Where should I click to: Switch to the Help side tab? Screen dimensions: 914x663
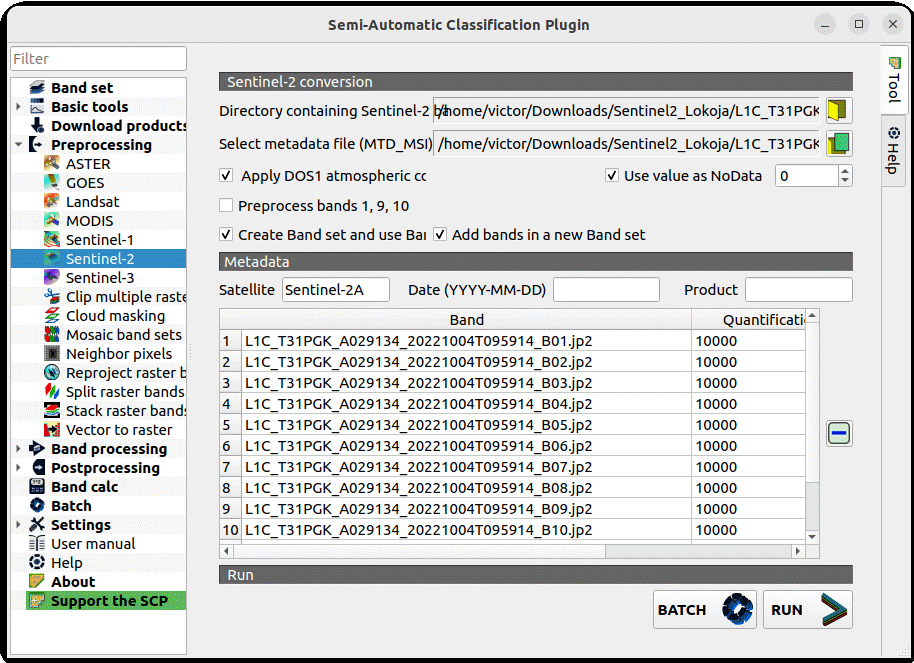(894, 150)
